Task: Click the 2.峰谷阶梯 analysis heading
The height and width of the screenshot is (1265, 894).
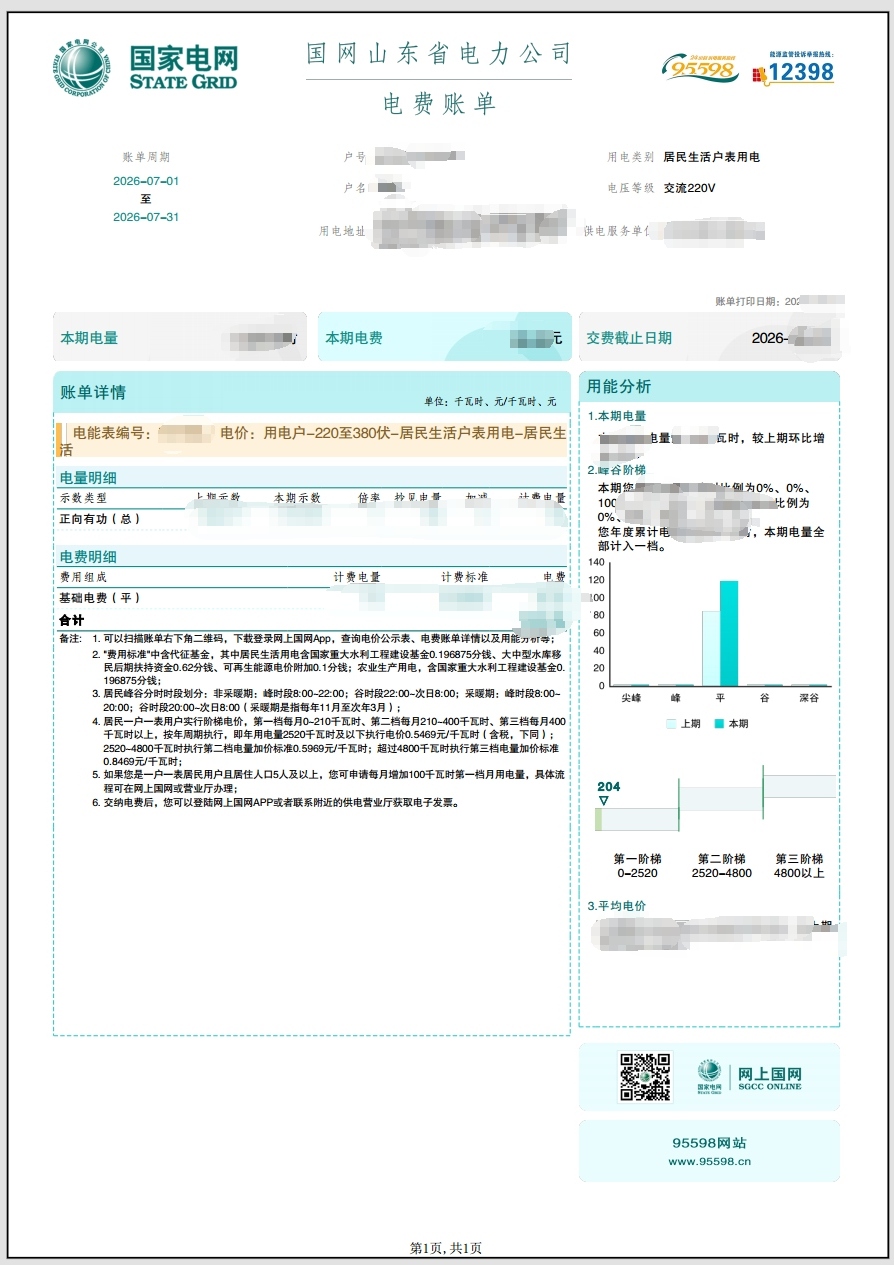Action: click(617, 470)
